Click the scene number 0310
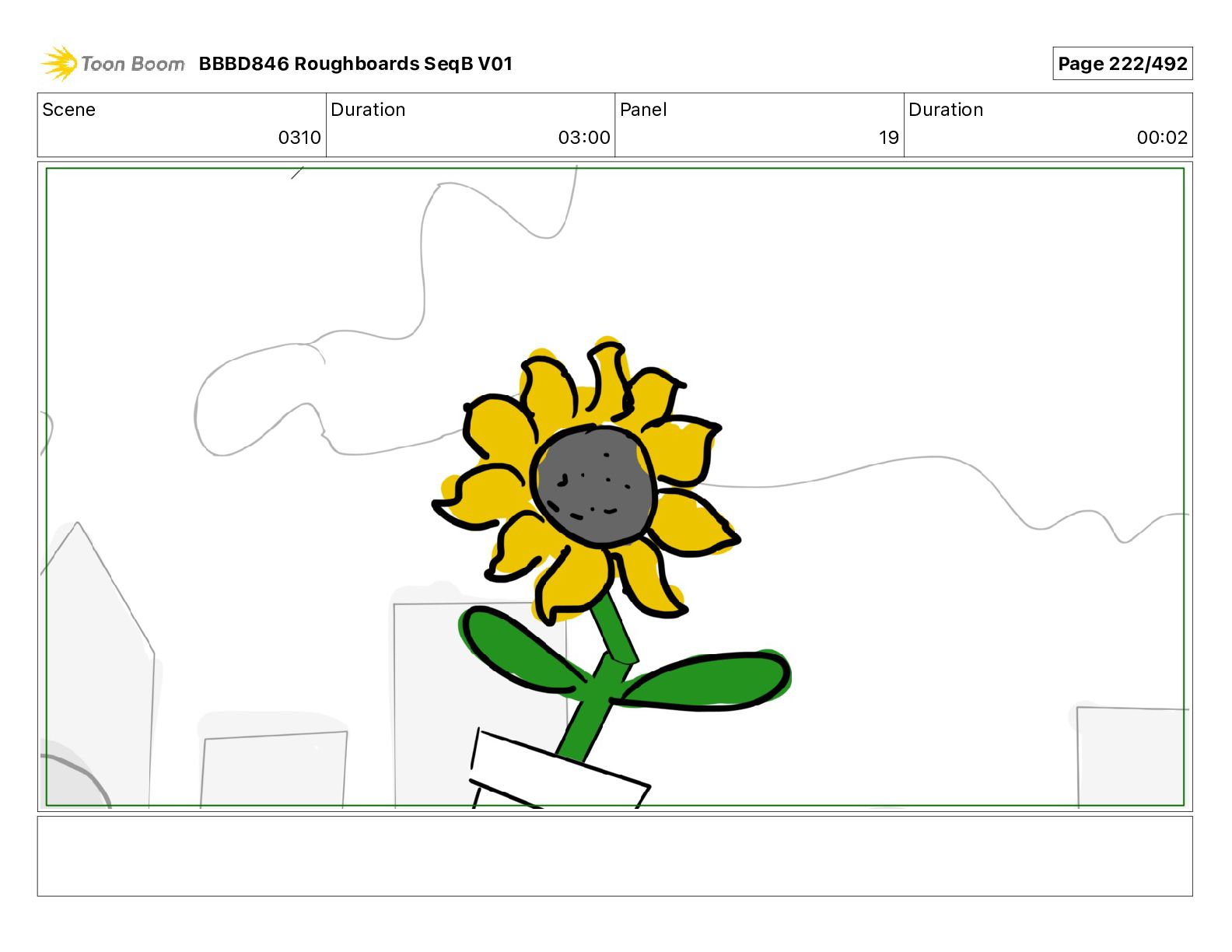Viewport: 1232px width, 952px height. pos(299,138)
